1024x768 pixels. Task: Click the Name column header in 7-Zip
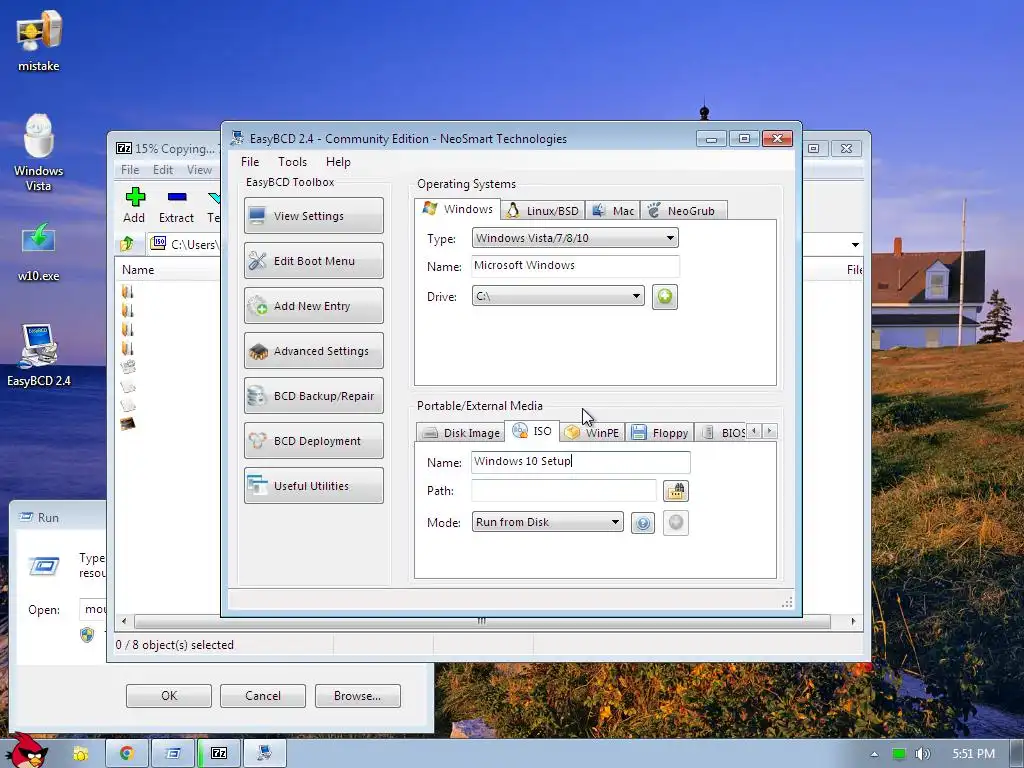click(x=138, y=270)
